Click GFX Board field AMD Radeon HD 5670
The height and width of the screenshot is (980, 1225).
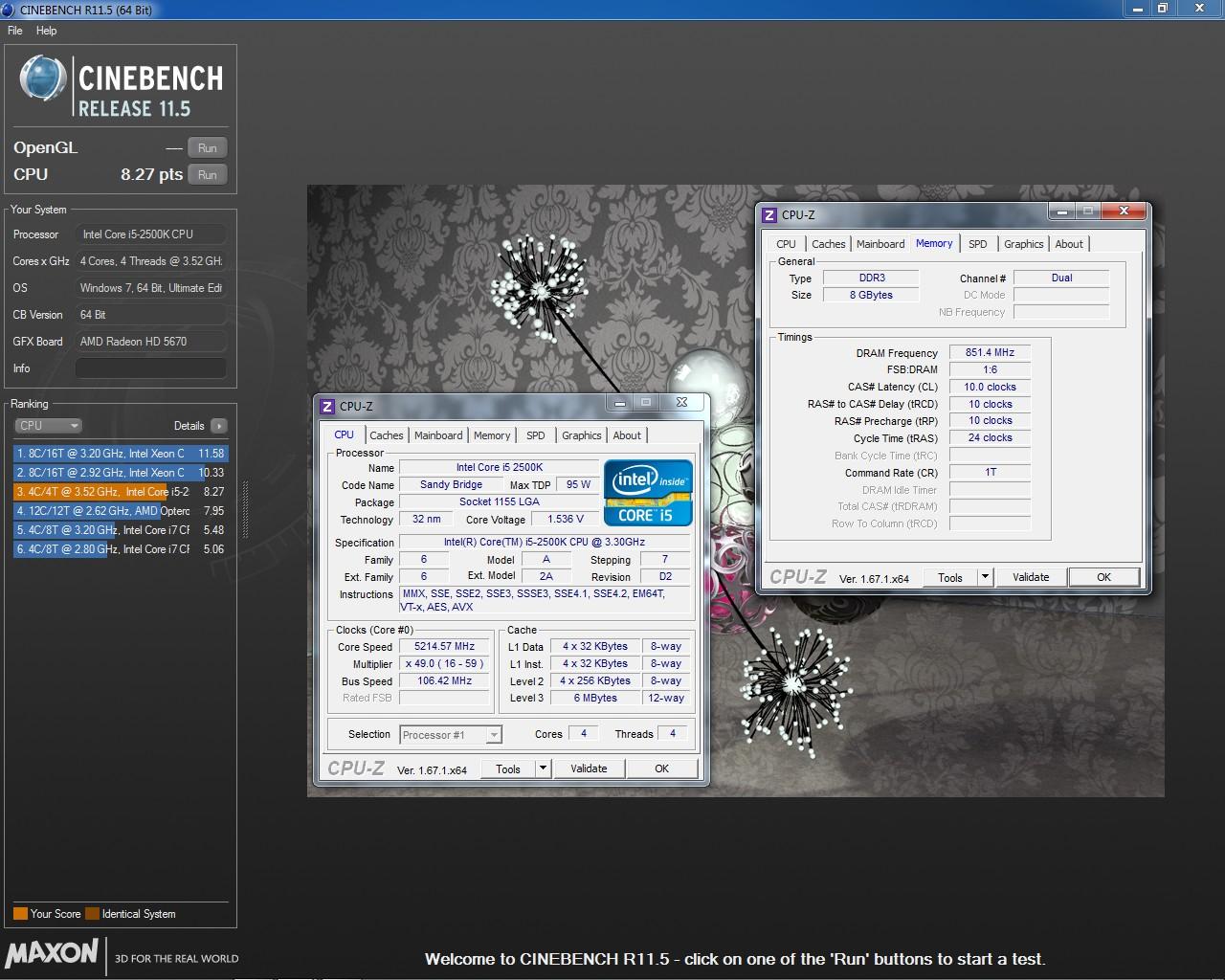151,342
